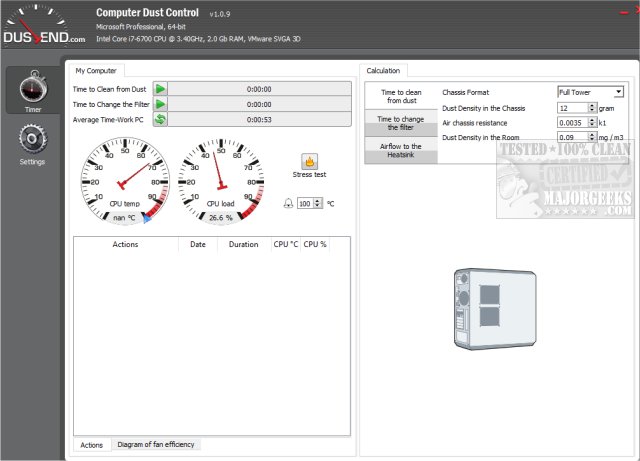Adjust Dust Density in the Room stepper
Viewport: 640px width, 461px height.
[593, 137]
